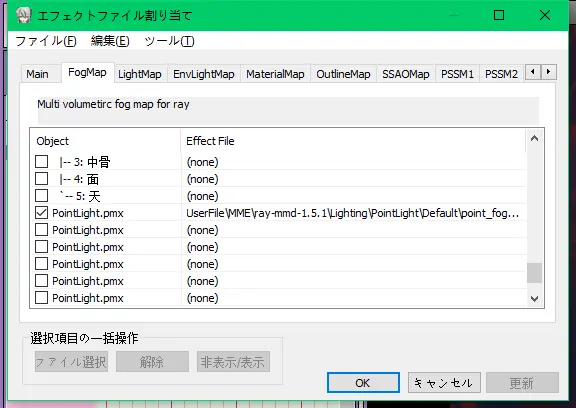This screenshot has width=576, height=408.
Task: Select the UserFile\MME\ray-mmd-1.5.1 effect path
Action: [x=352, y=213]
